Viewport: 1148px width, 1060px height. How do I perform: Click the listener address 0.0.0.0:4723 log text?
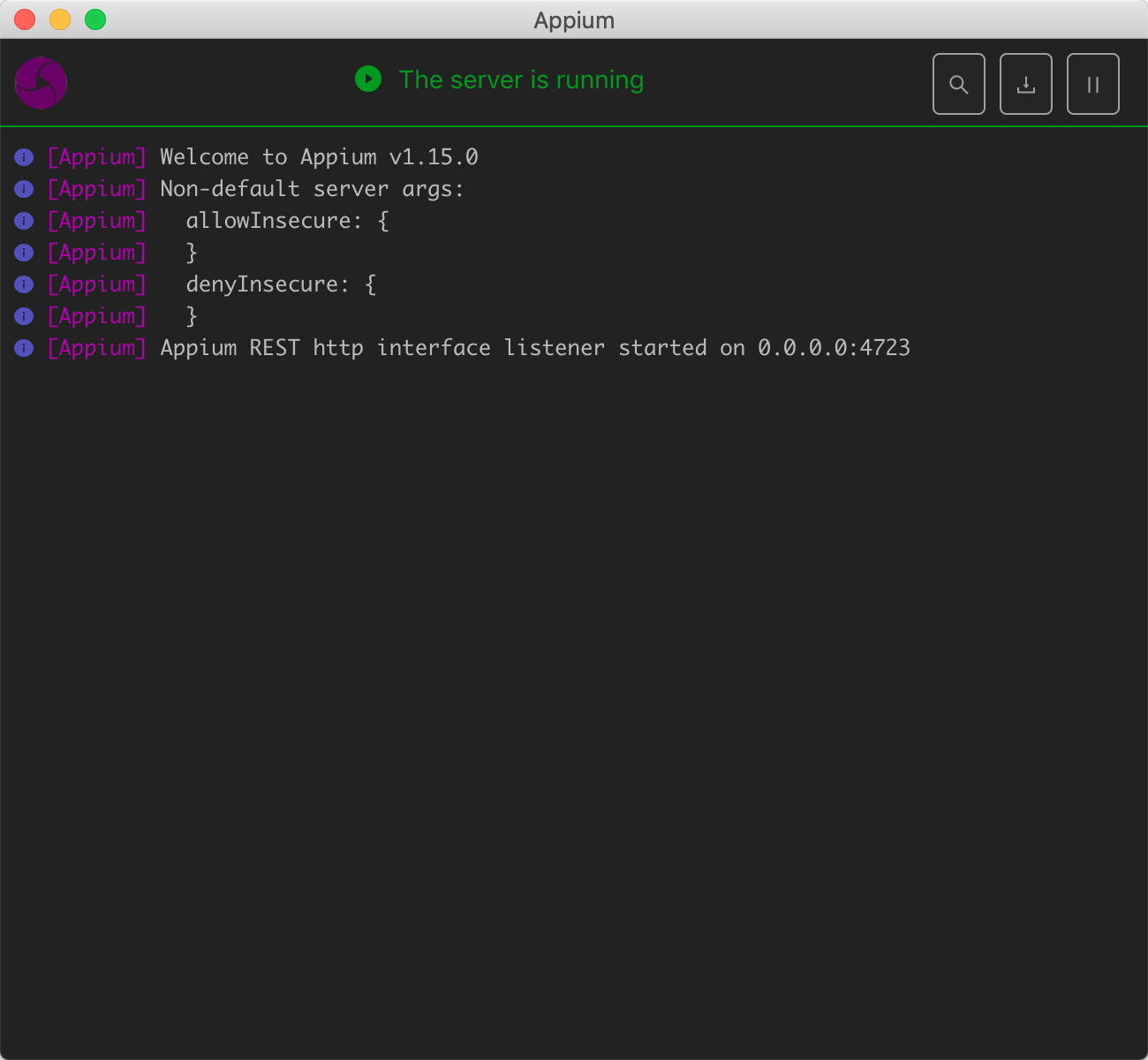834,348
